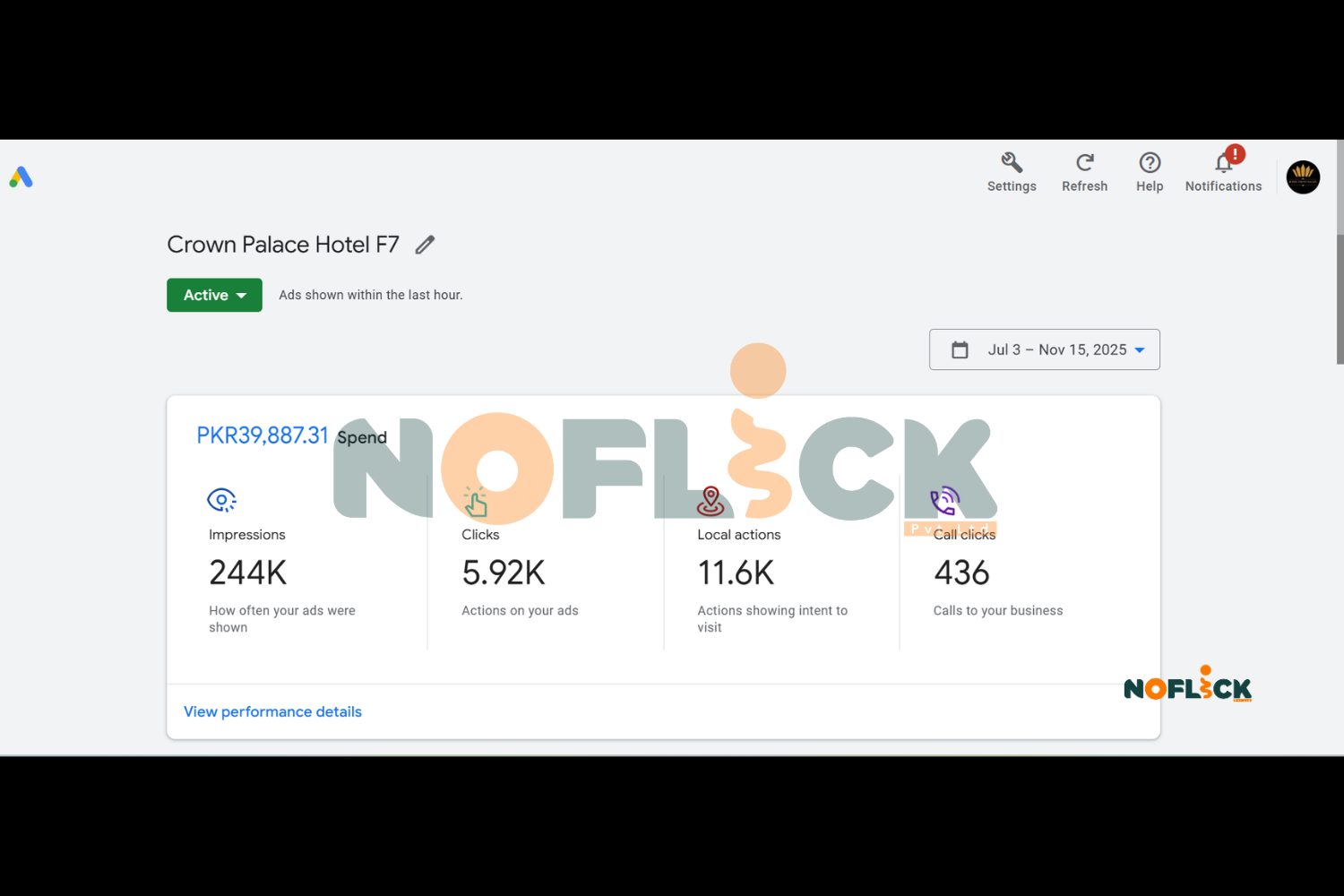Click the Refresh icon
This screenshot has width=1344, height=896.
(x=1084, y=163)
